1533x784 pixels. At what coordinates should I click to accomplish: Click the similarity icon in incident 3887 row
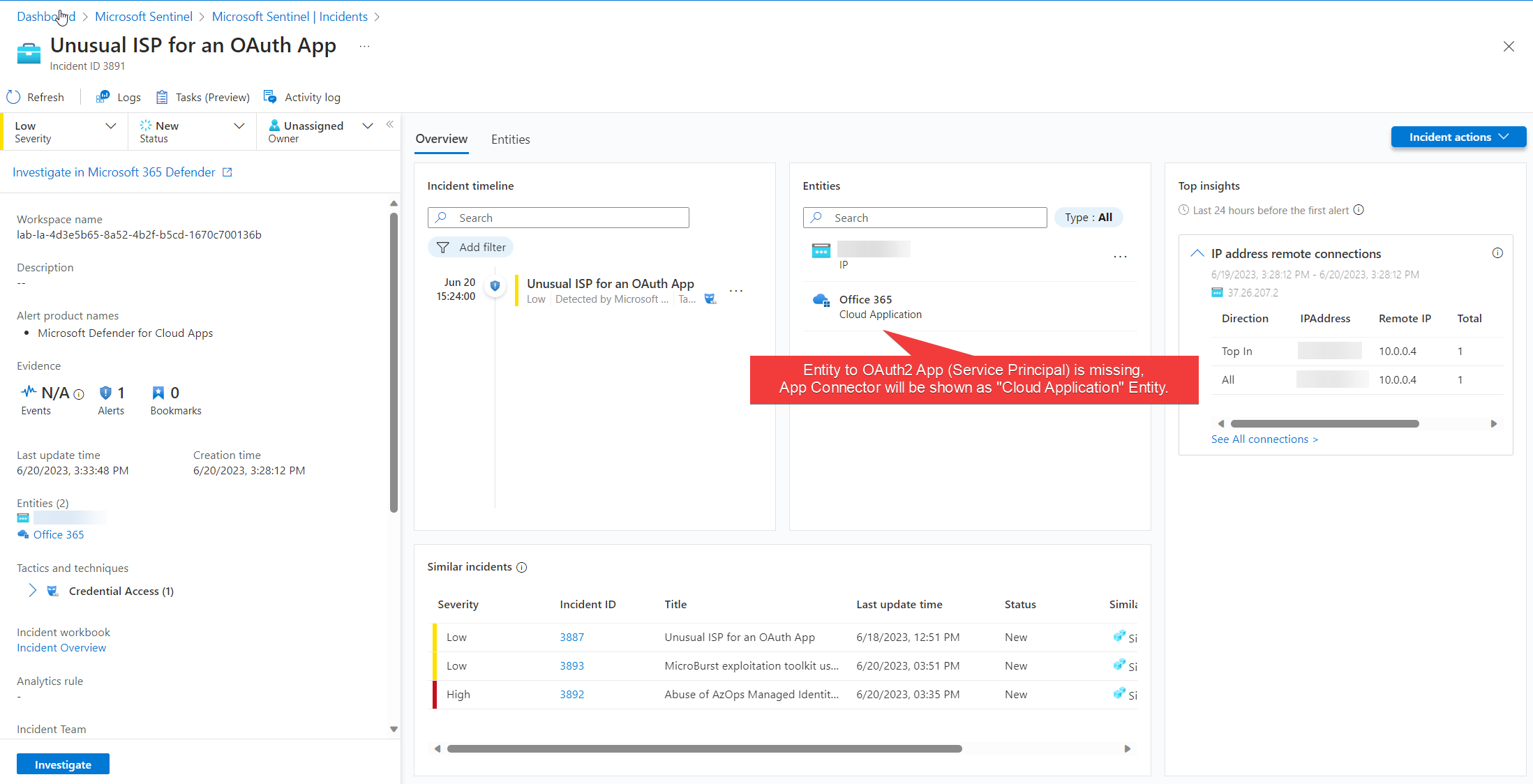coord(1119,636)
